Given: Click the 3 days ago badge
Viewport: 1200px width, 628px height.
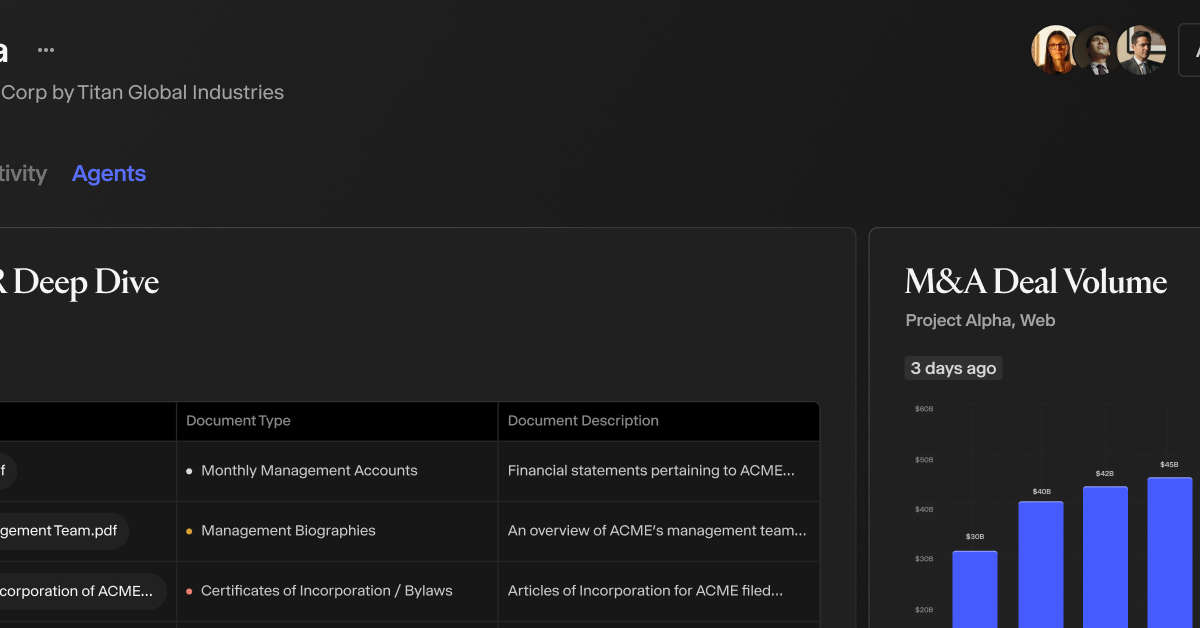Looking at the screenshot, I should pos(953,368).
